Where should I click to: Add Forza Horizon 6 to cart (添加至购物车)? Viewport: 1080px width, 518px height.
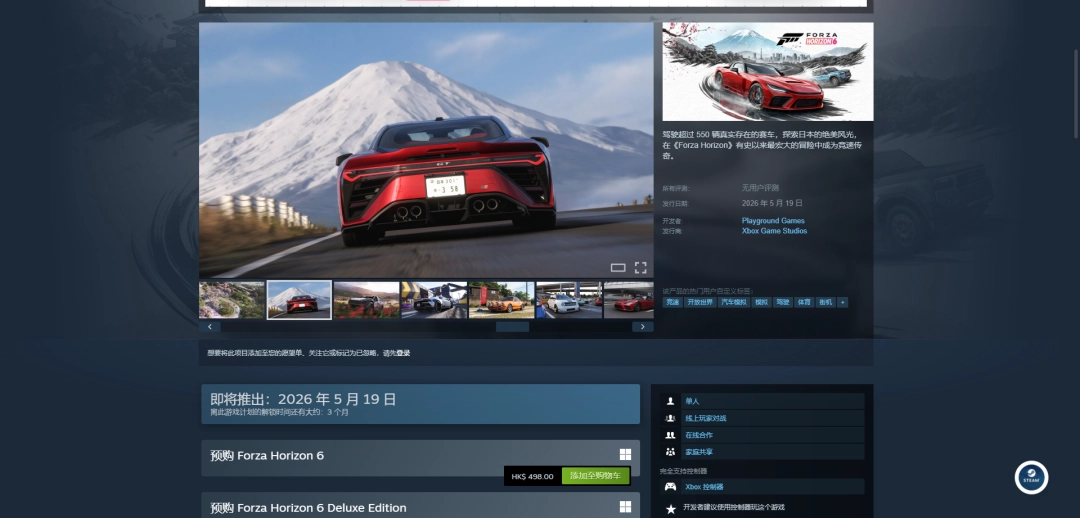click(595, 476)
